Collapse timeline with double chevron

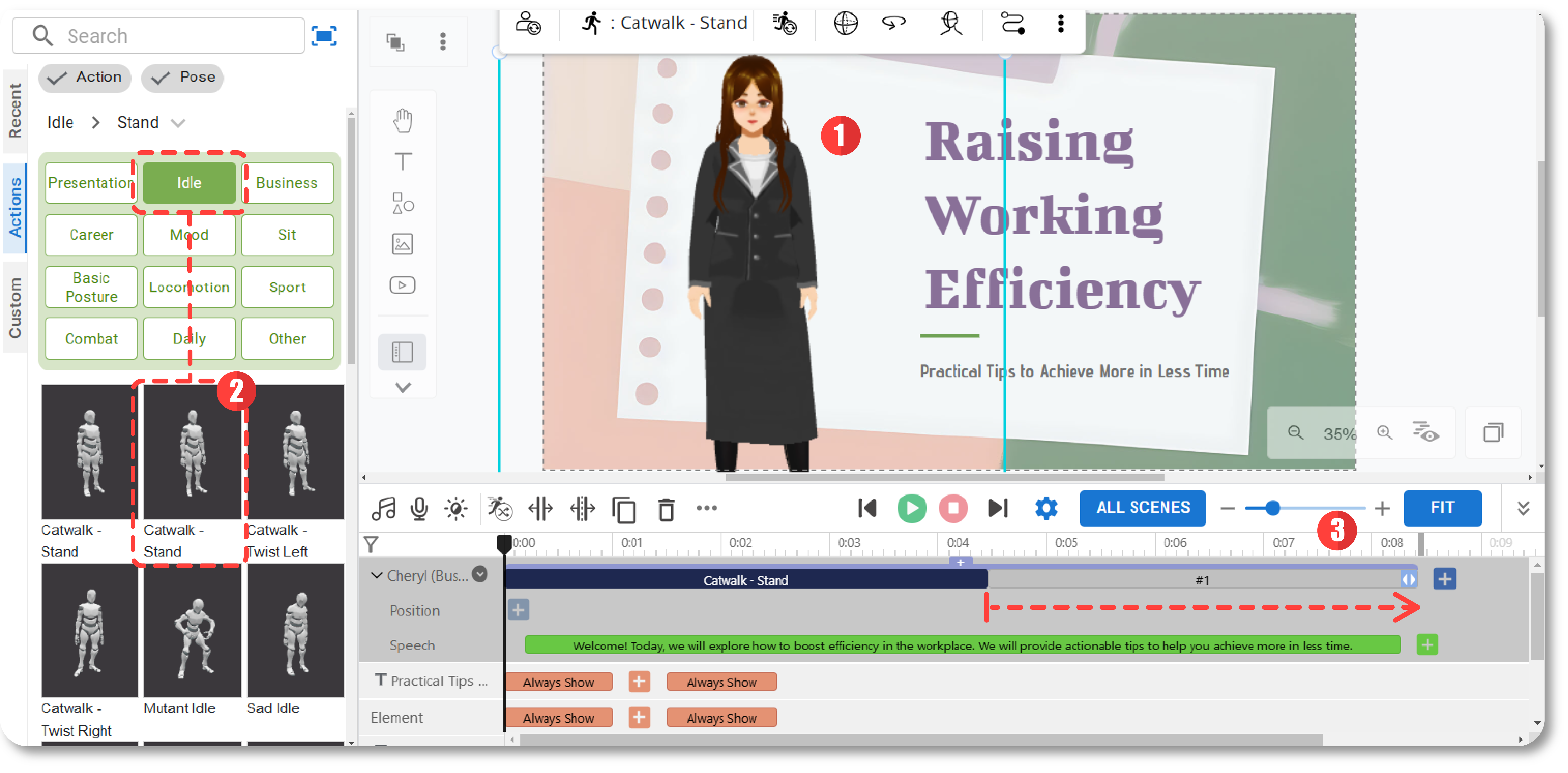pos(1524,509)
